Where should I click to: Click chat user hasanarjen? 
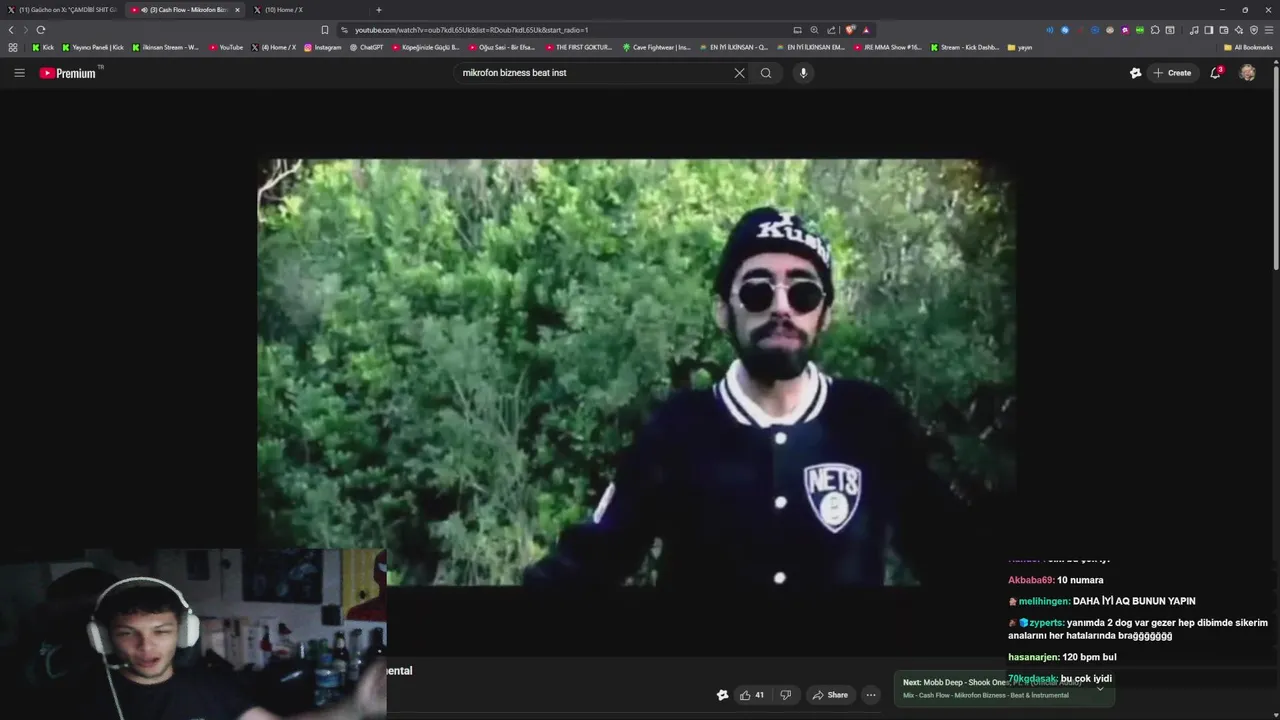tap(1033, 657)
